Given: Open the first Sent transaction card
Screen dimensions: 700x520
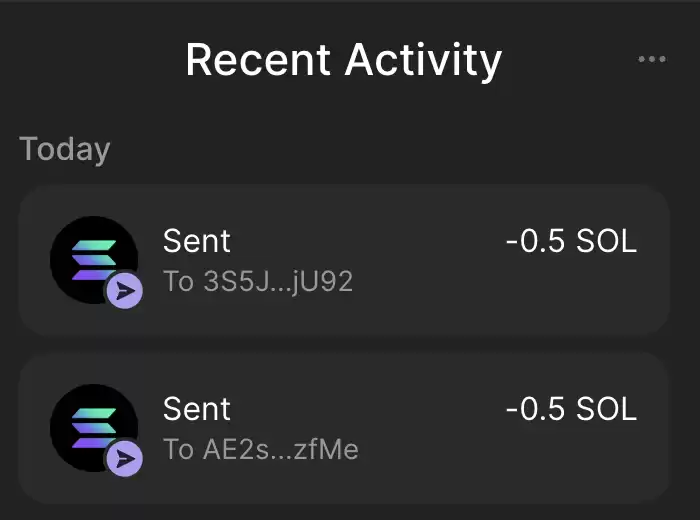Looking at the screenshot, I should [x=344, y=260].
